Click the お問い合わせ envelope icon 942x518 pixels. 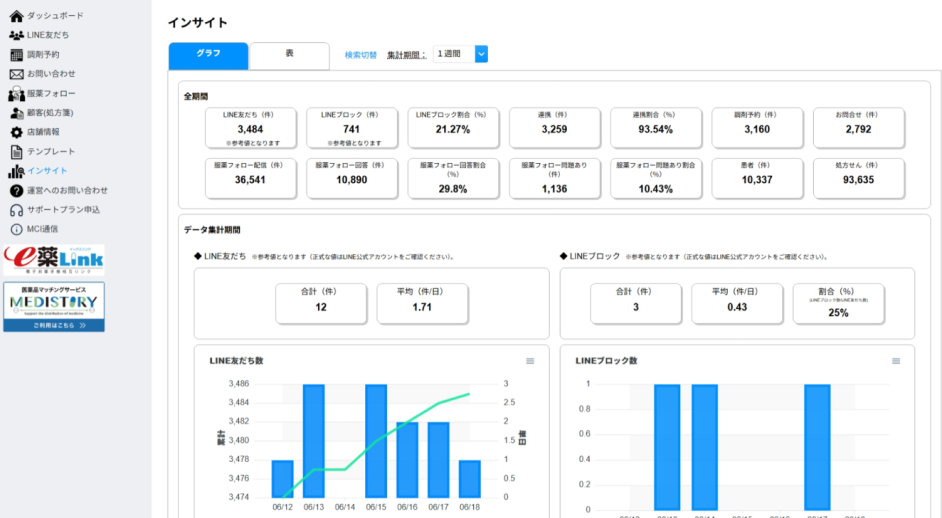(x=16, y=75)
